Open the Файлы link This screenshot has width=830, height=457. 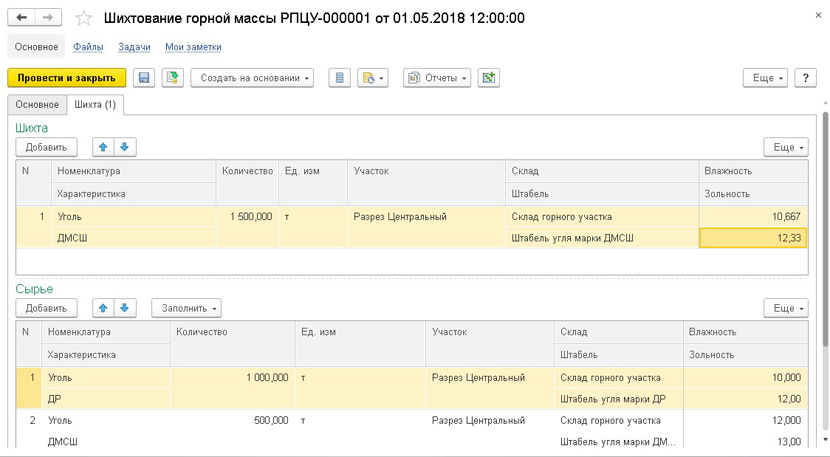pyautogui.click(x=88, y=47)
